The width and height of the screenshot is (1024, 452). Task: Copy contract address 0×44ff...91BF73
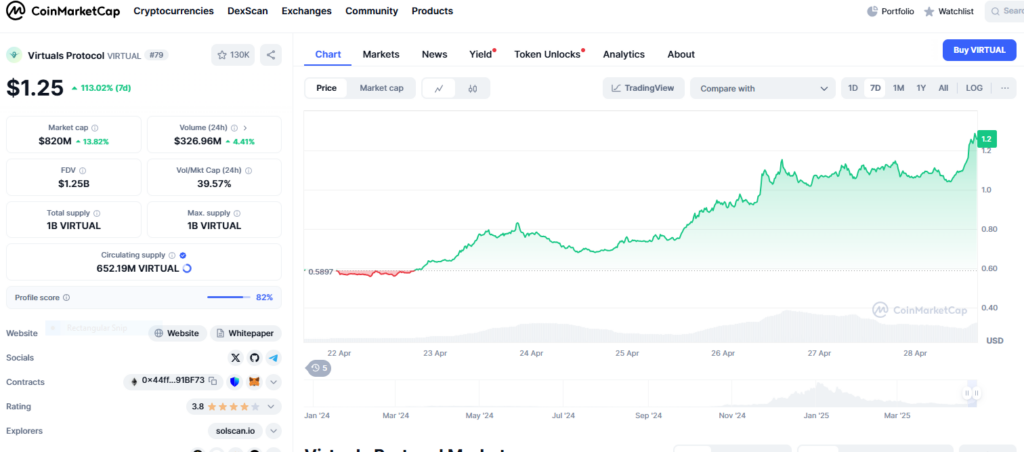point(213,381)
